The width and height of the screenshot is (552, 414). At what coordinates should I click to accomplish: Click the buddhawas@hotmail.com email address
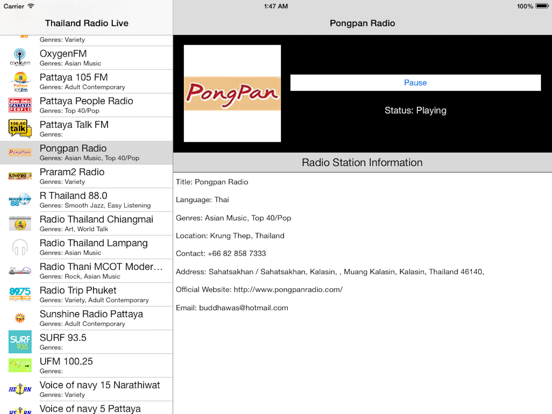(x=244, y=308)
